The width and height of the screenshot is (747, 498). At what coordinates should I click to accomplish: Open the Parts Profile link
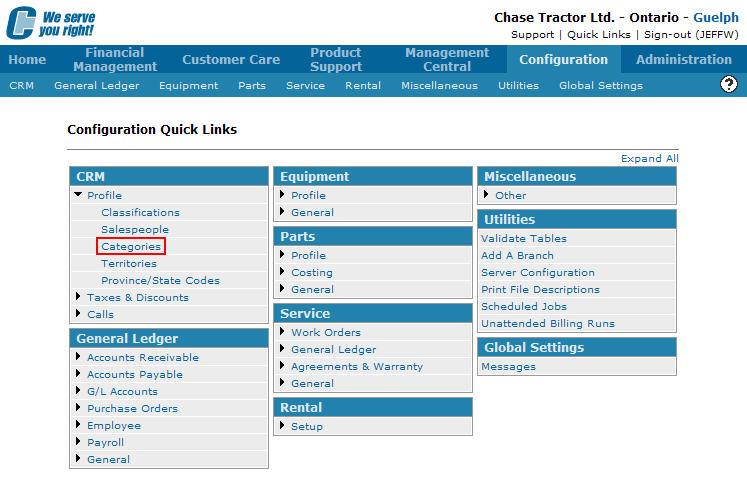pos(308,255)
